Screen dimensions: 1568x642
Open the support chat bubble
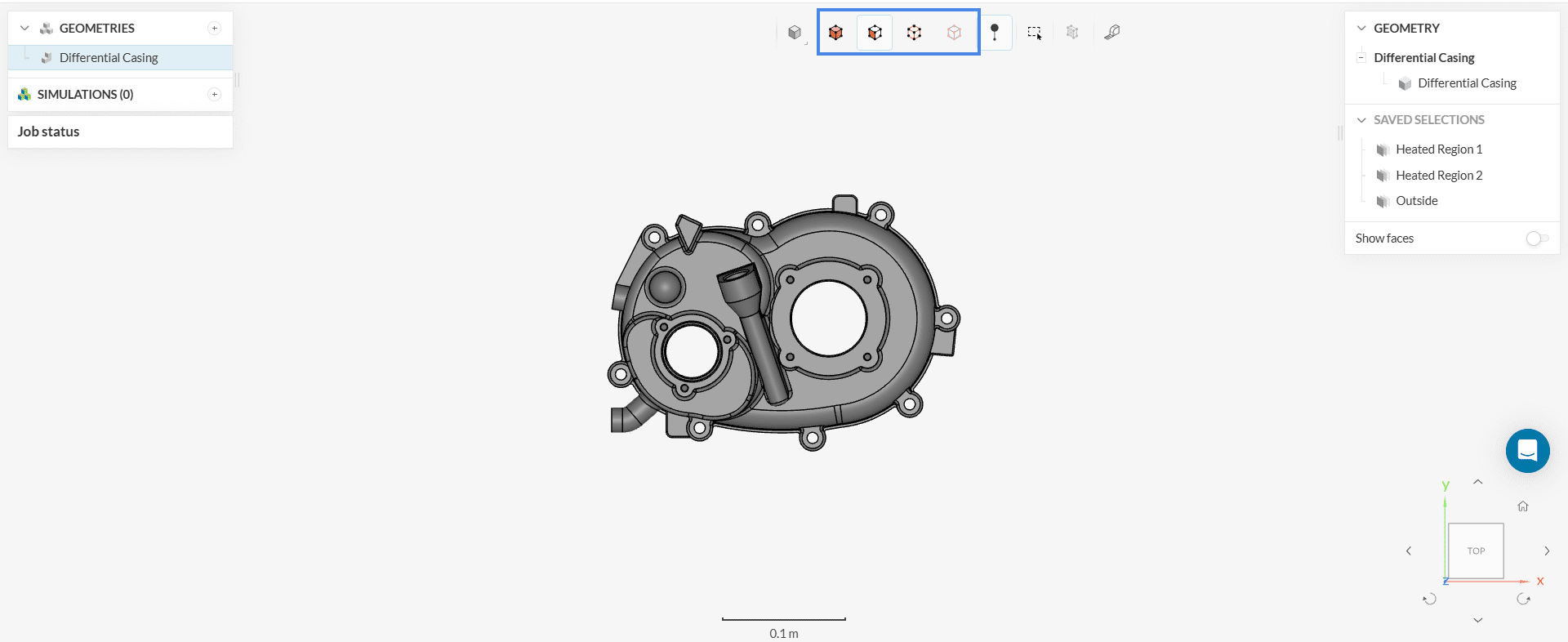pyautogui.click(x=1527, y=451)
